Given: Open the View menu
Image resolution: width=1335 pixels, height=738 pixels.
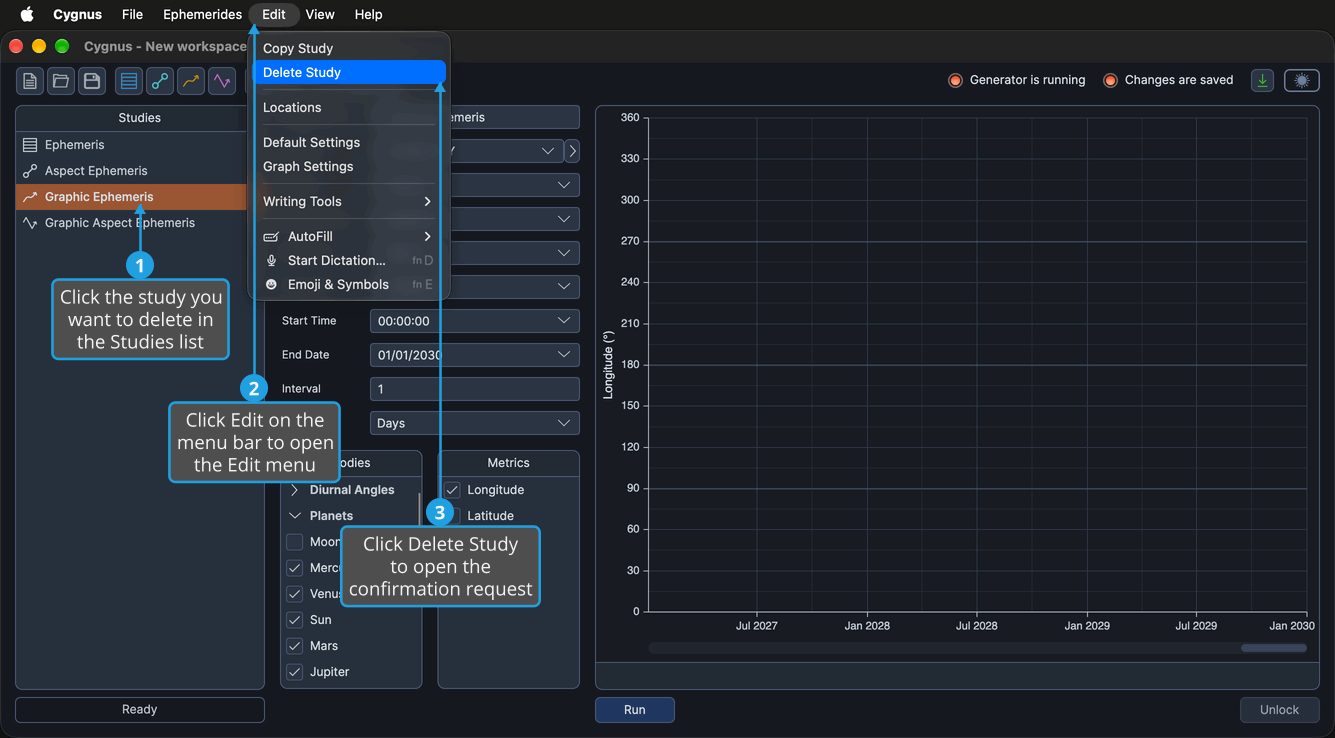Looking at the screenshot, I should (320, 14).
